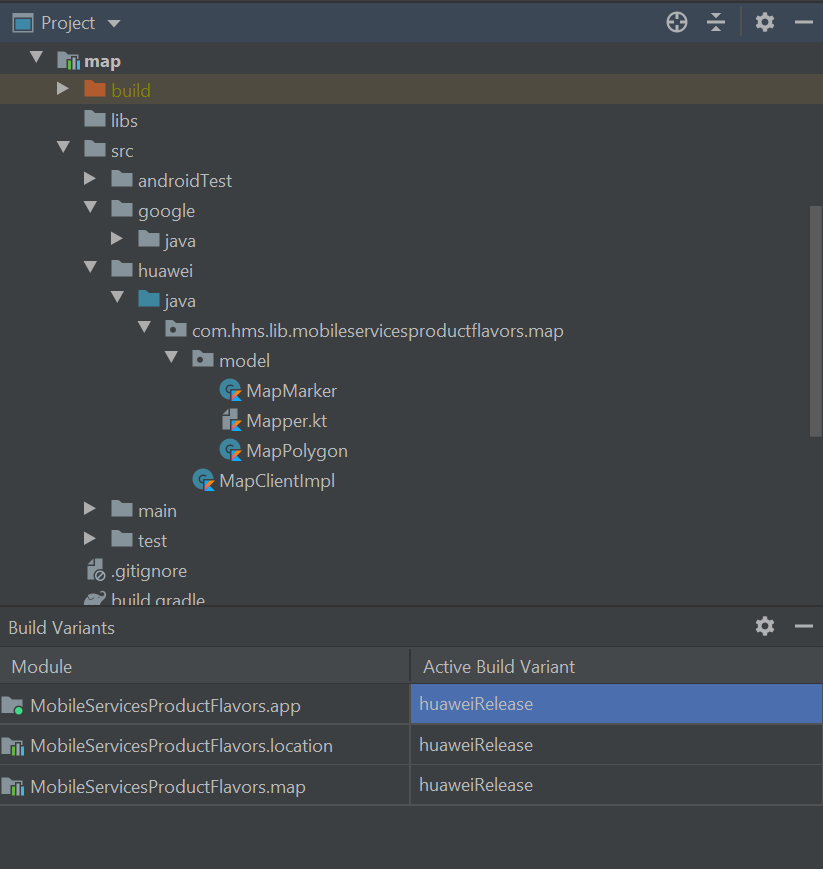Expand the java folder under google

(117, 238)
